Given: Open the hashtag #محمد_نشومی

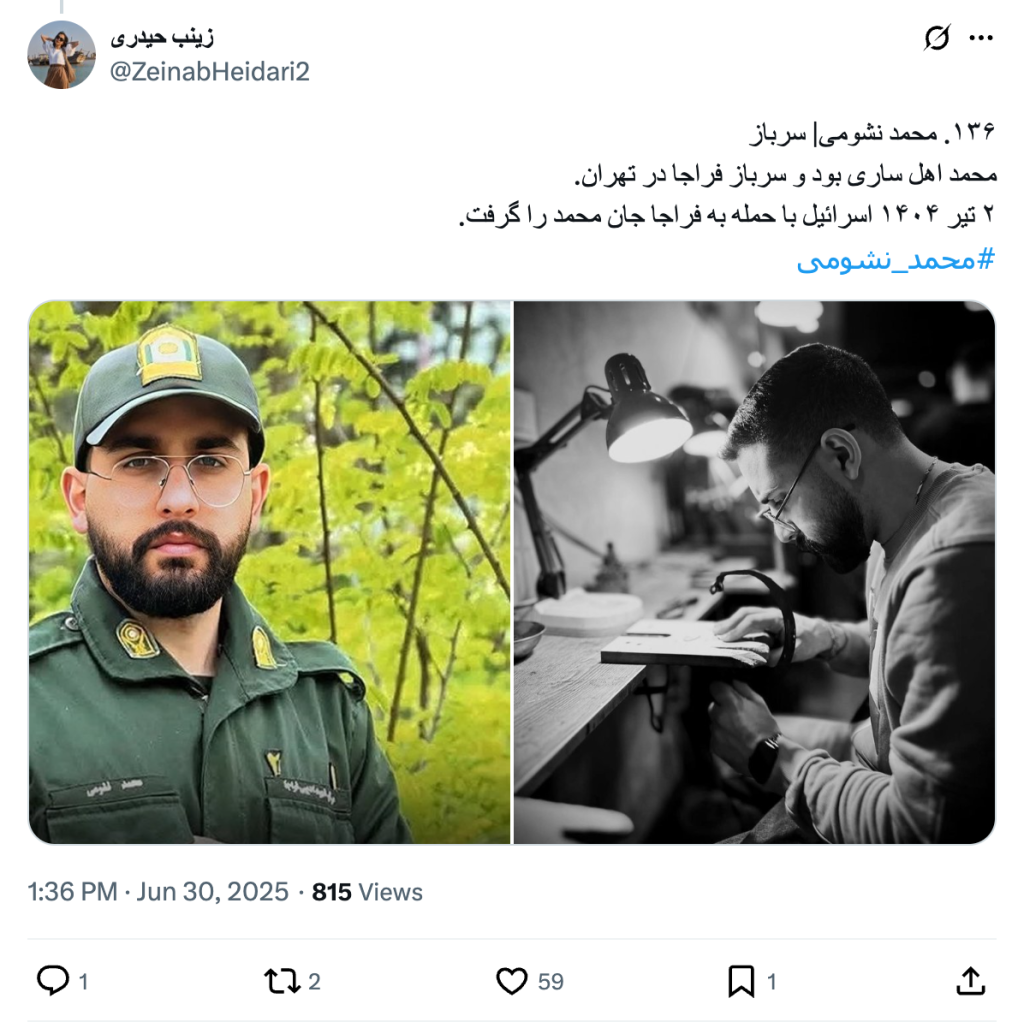Looking at the screenshot, I should [895, 261].
